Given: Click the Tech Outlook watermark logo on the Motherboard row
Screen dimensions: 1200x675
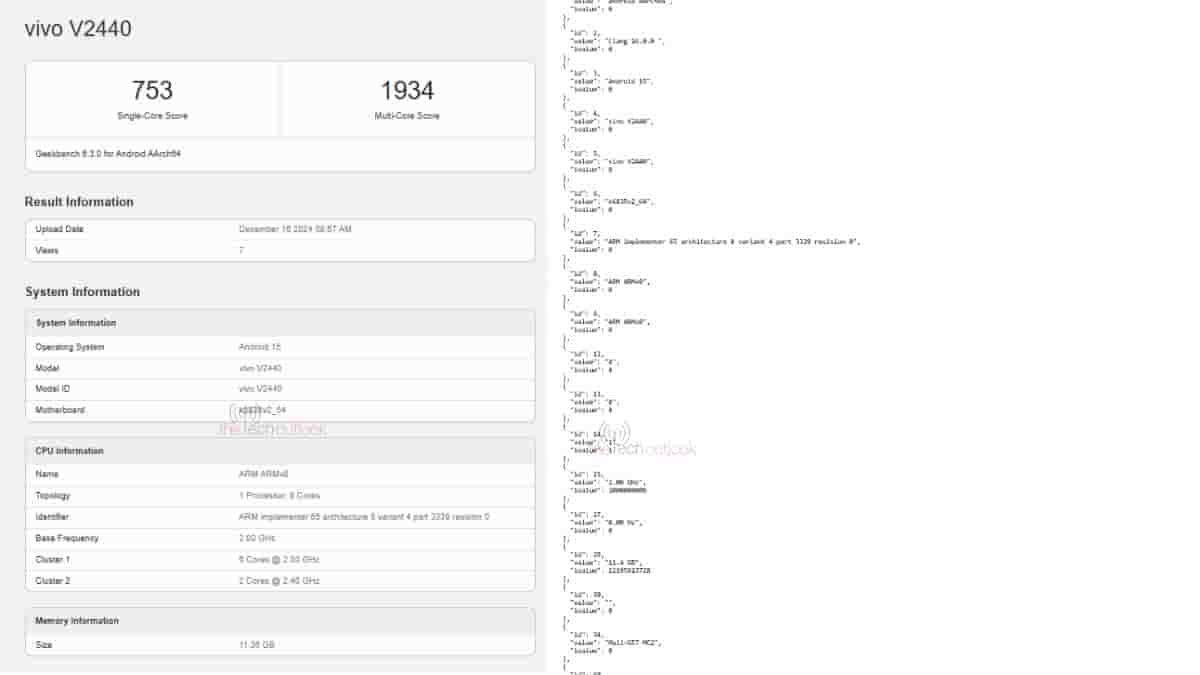Looking at the screenshot, I should (272, 422).
